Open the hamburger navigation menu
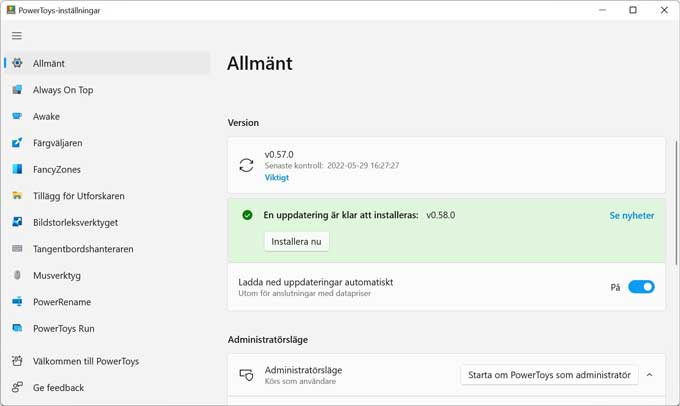The width and height of the screenshot is (680, 406). pos(17,36)
